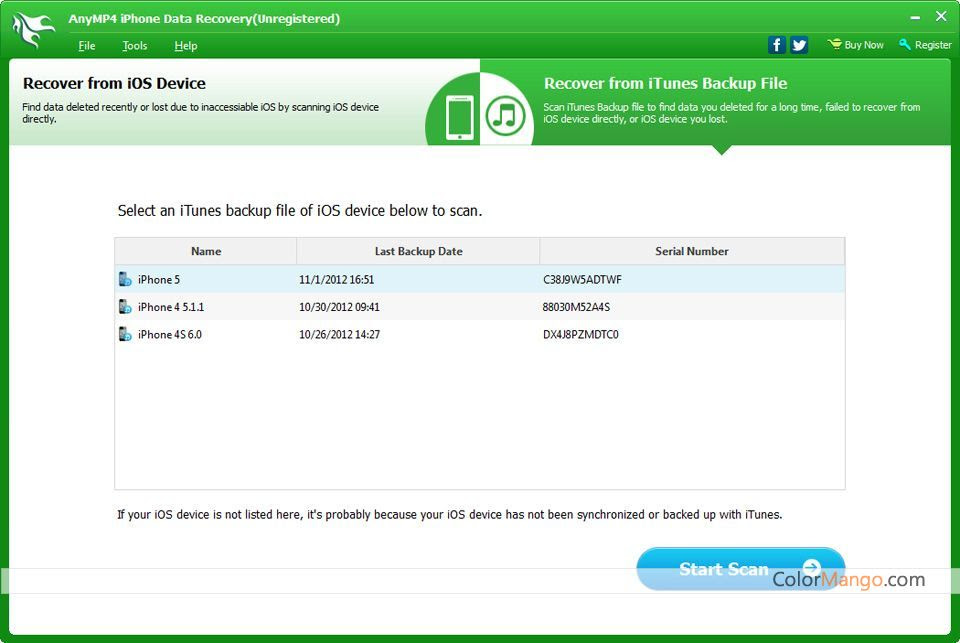Select the iPhone 5 device icon
The image size is (960, 643).
tap(125, 279)
